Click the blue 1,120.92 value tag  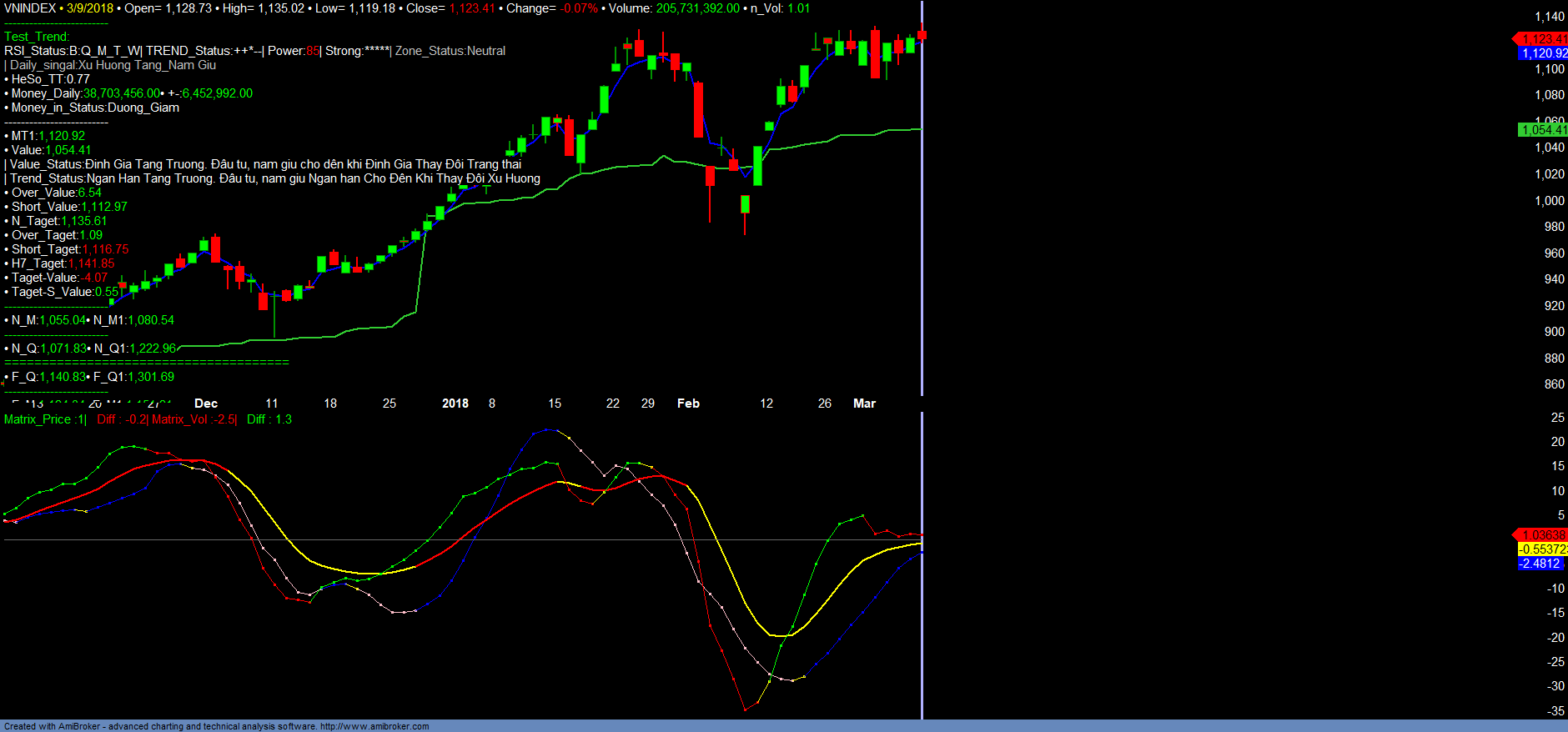point(1544,53)
